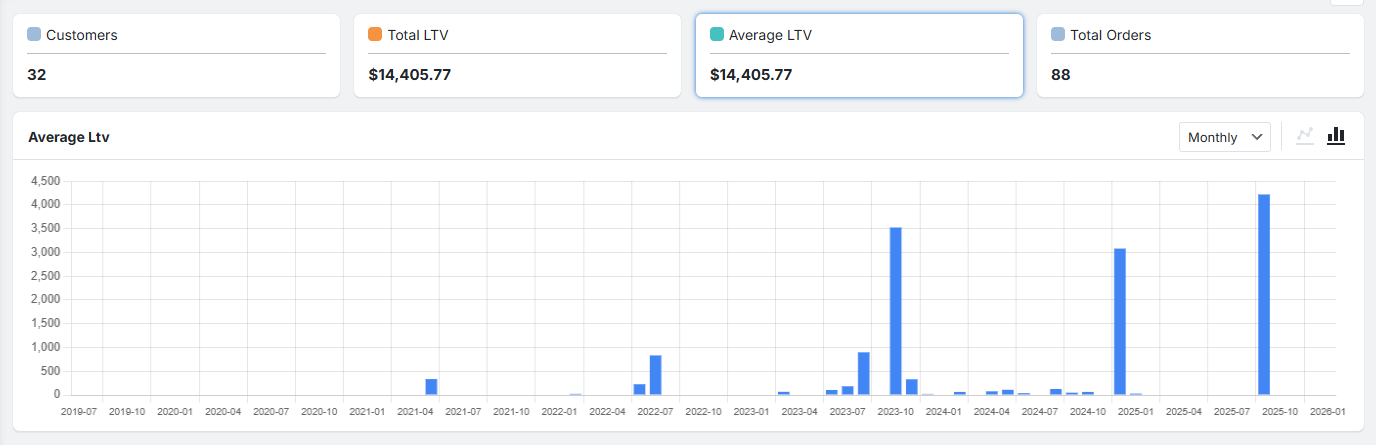The image size is (1376, 445).
Task: Click the 88 value under Total Orders
Action: pos(1061,74)
